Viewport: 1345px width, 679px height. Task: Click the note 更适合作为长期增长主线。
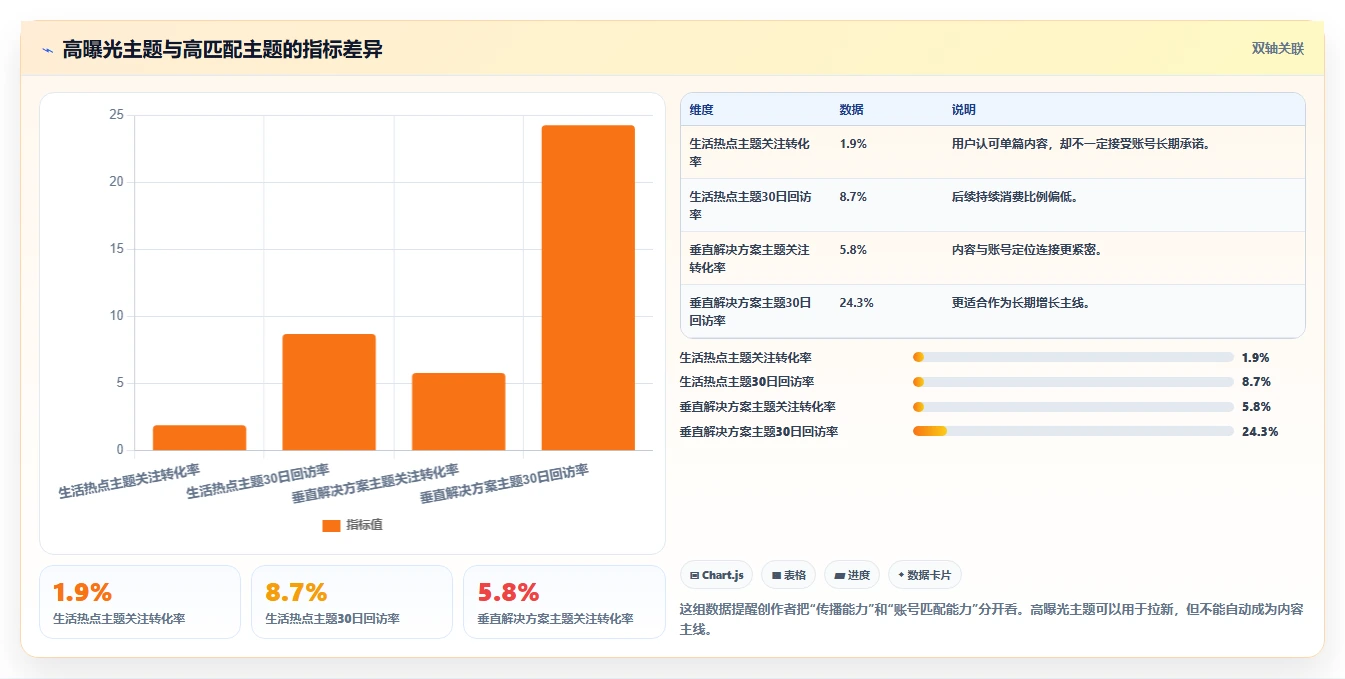point(1021,303)
